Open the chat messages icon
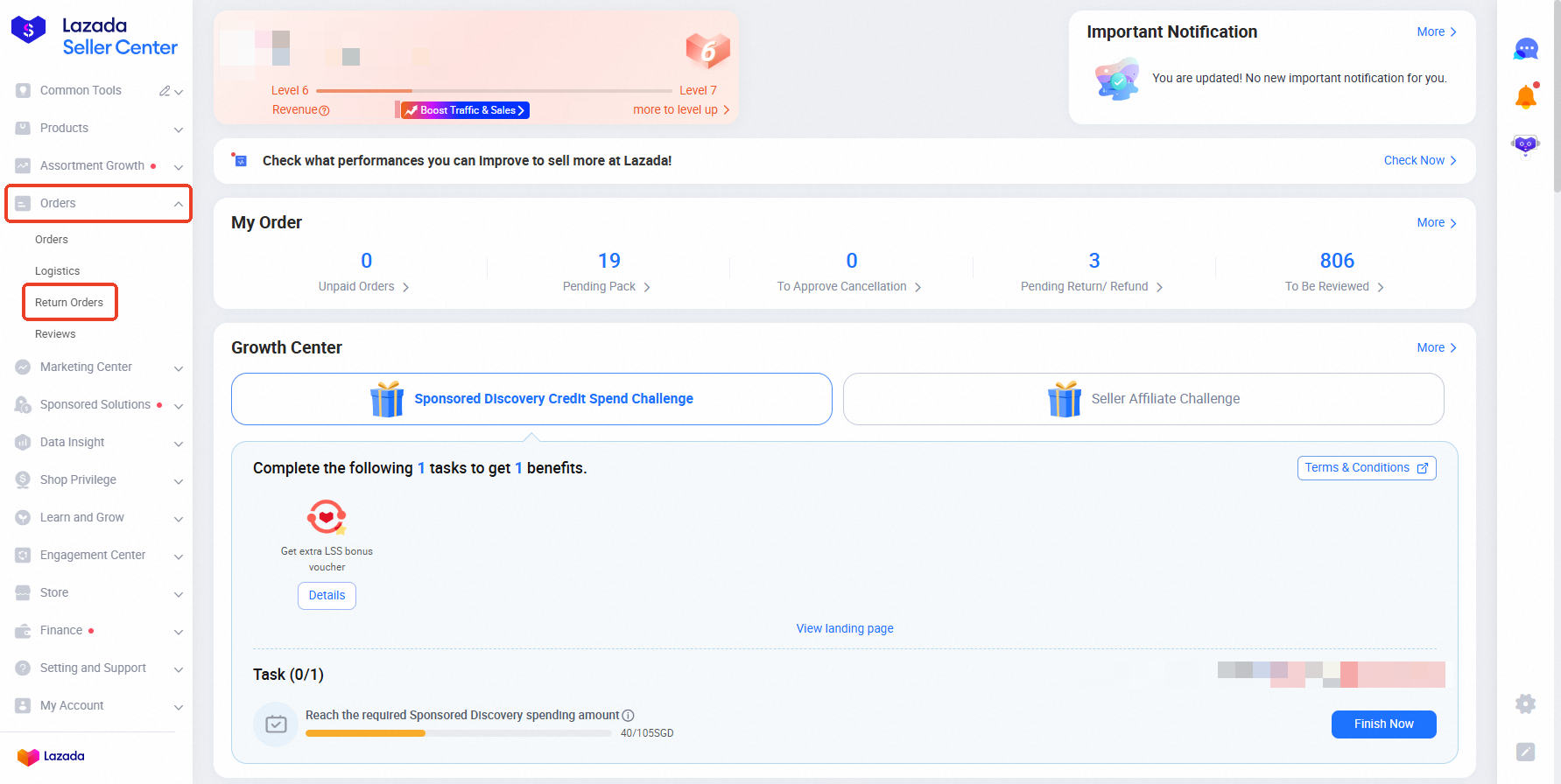1561x784 pixels. (x=1526, y=49)
